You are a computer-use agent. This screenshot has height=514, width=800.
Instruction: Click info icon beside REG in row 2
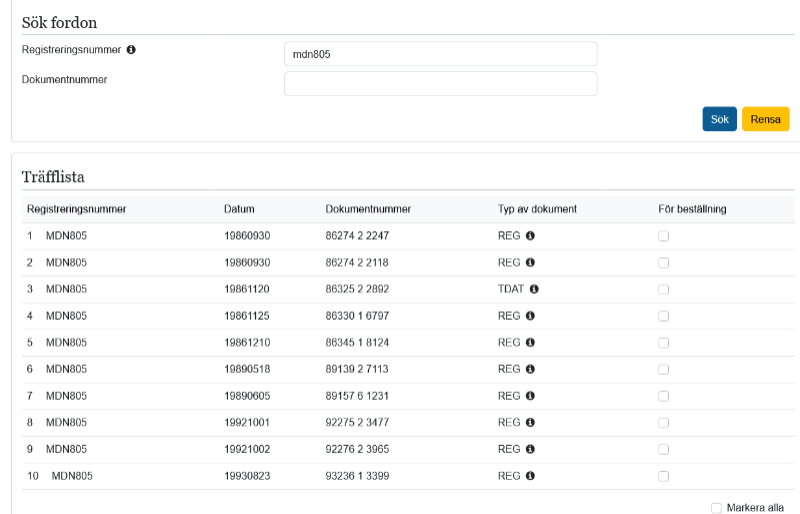tap(530, 263)
